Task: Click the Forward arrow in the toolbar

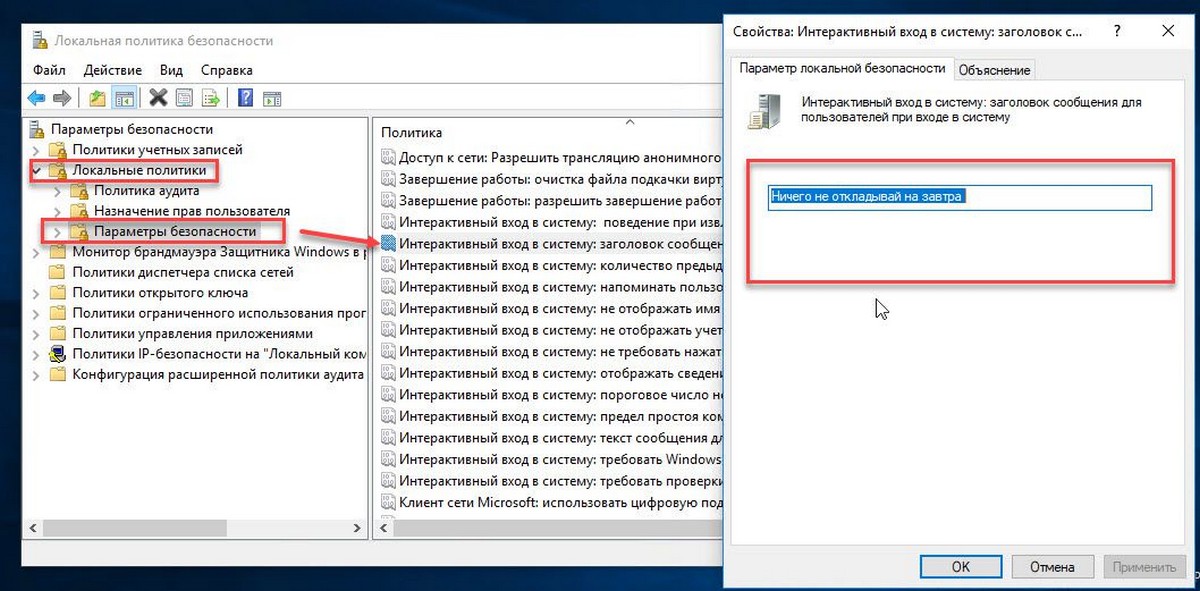Action: click(62, 98)
